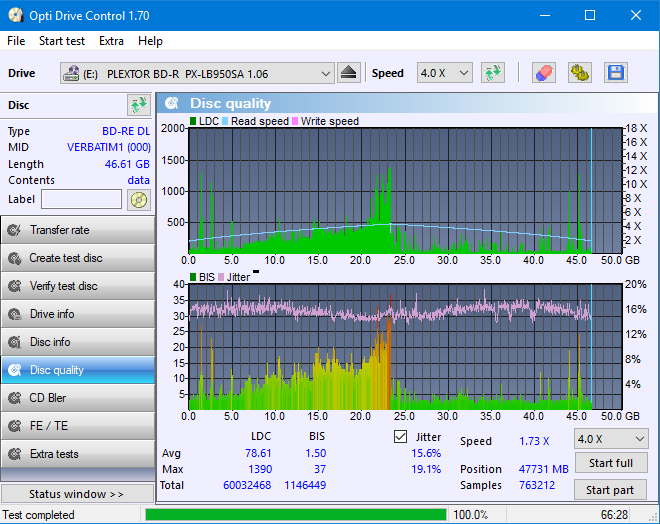Viewport: 660px width, 524px height.
Task: Click the Length value 46.61 GB
Action: coord(127,164)
